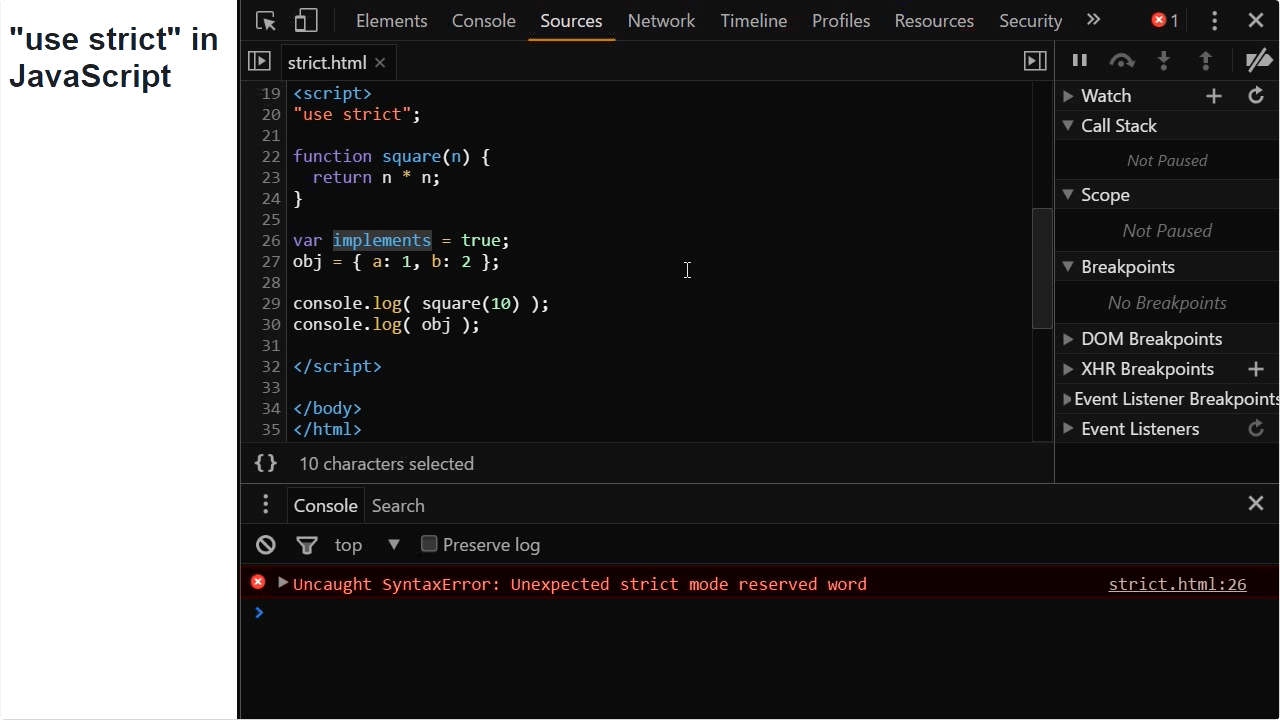The image size is (1280, 720).
Task: Click the pause script execution icon
Action: (x=1080, y=60)
